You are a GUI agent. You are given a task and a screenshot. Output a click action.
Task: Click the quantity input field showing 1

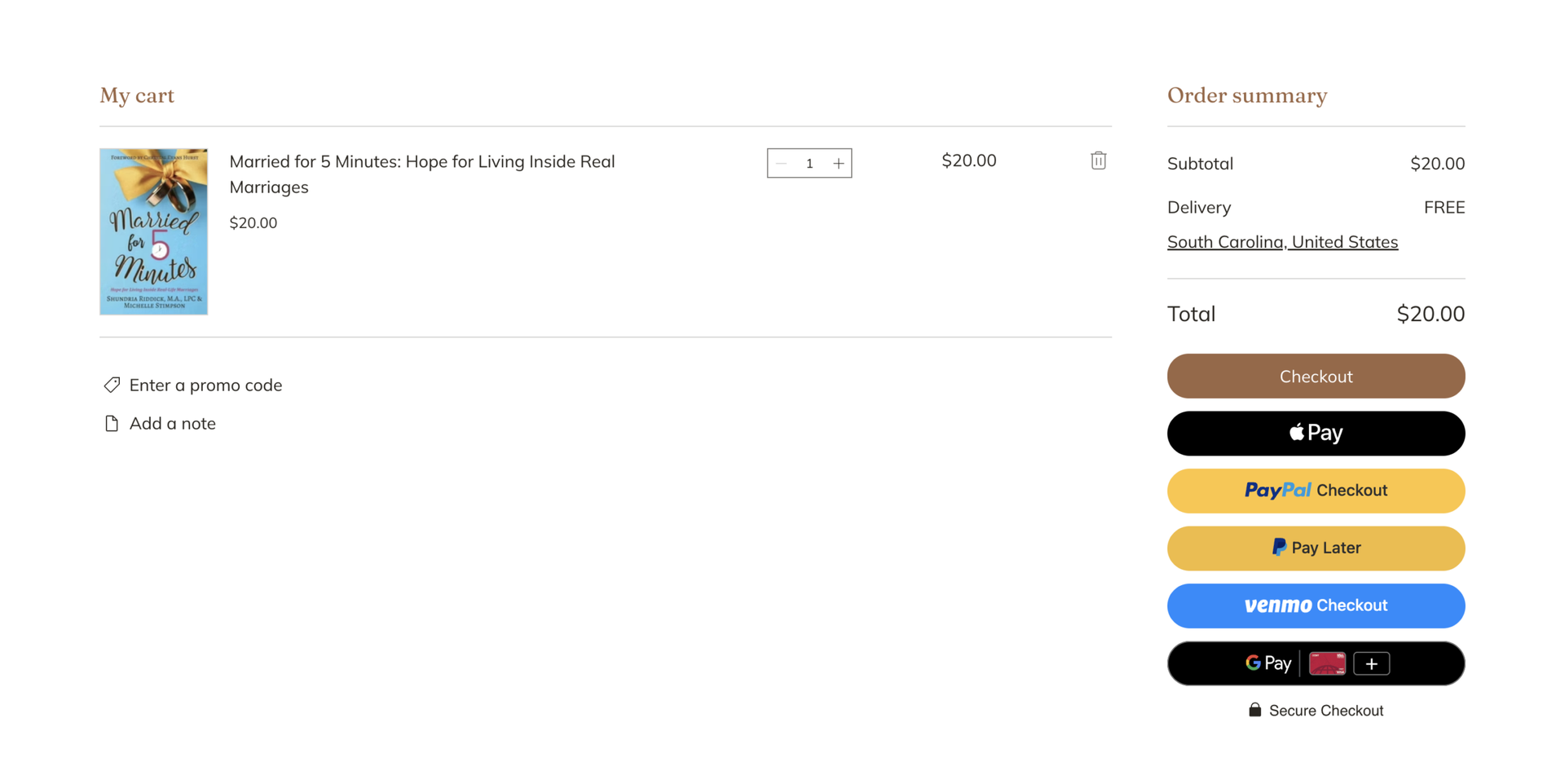809,163
